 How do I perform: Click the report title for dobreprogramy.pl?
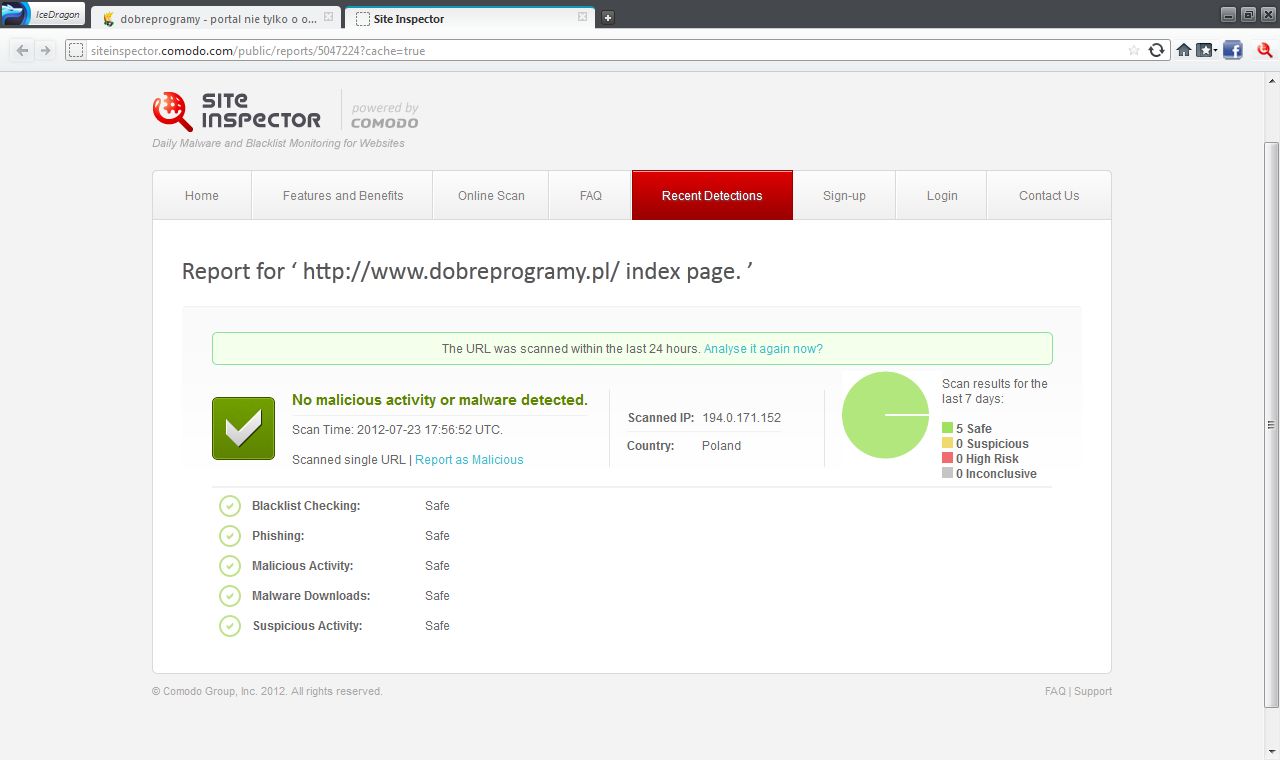pos(467,272)
